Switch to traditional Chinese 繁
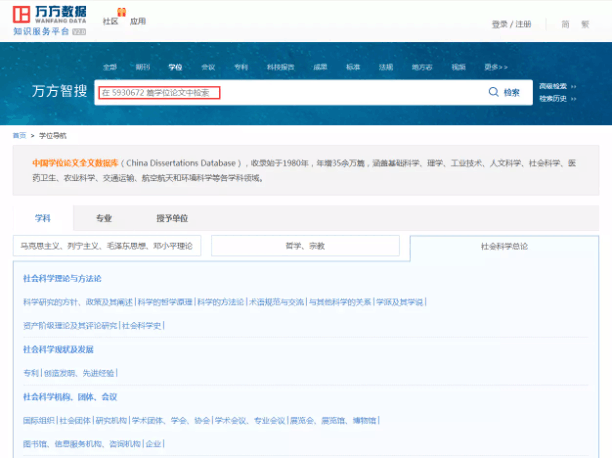Viewport: 612px width, 458px height. (x=585, y=24)
